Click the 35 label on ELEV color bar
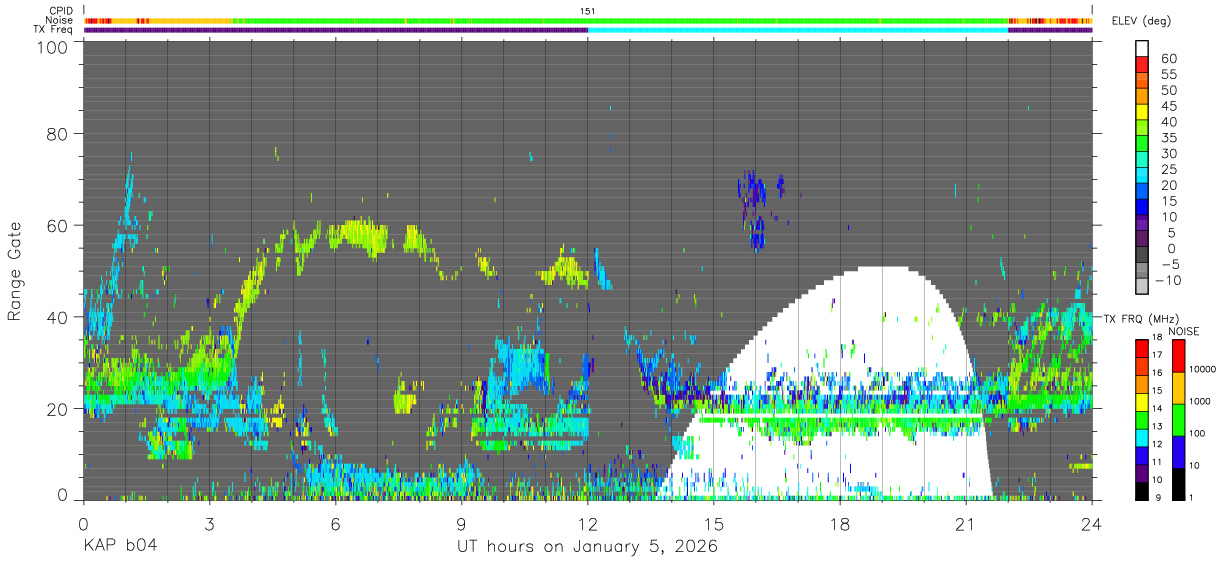The image size is (1228, 567). pos(1168,138)
